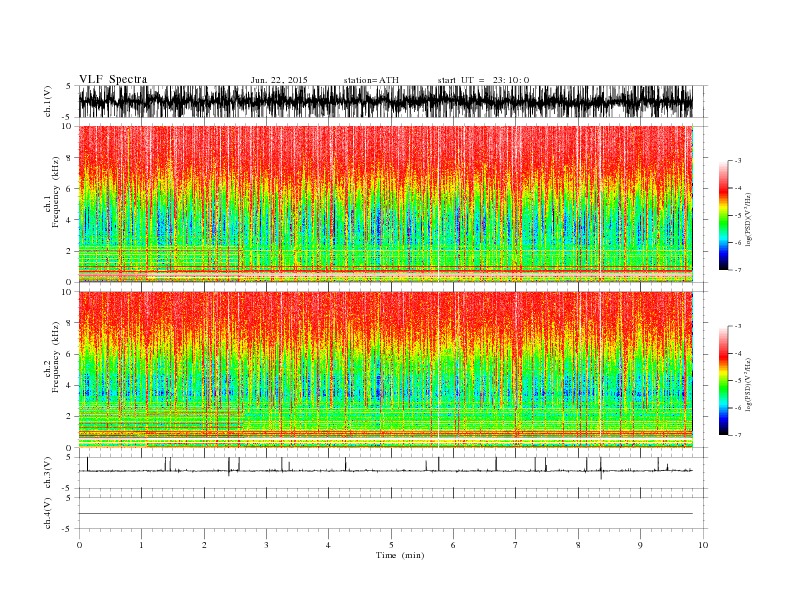Click the "0" tick on the time axis

[79, 545]
